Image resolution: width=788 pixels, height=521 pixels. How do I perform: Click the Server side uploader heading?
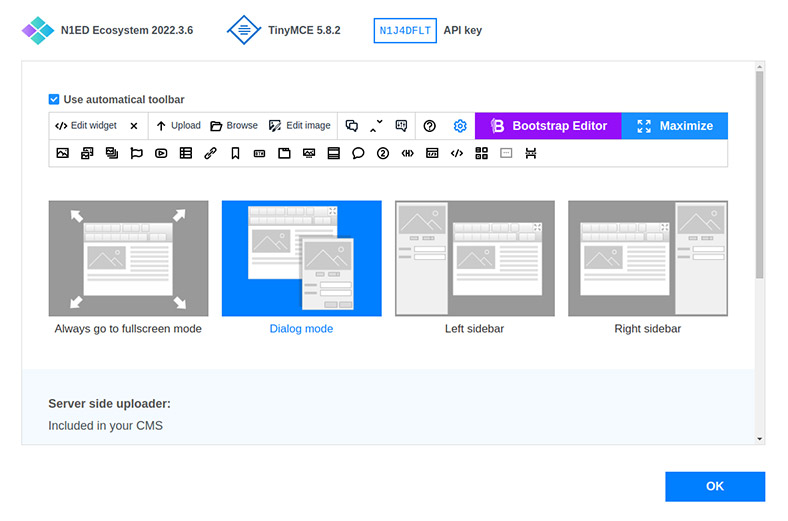110,403
